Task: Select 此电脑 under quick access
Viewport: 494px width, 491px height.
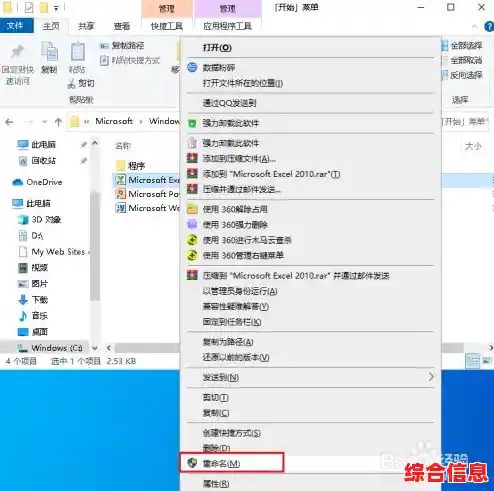Action: (37, 145)
